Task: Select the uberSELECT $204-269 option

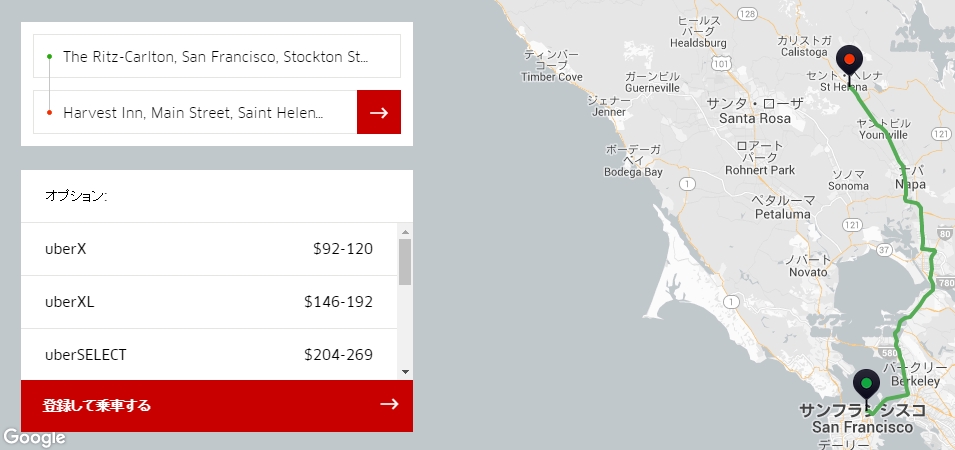Action: (209, 354)
